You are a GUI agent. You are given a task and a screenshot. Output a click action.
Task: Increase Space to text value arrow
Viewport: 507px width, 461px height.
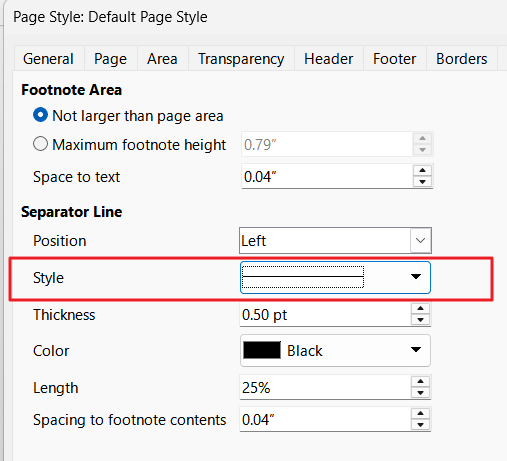pos(422,170)
